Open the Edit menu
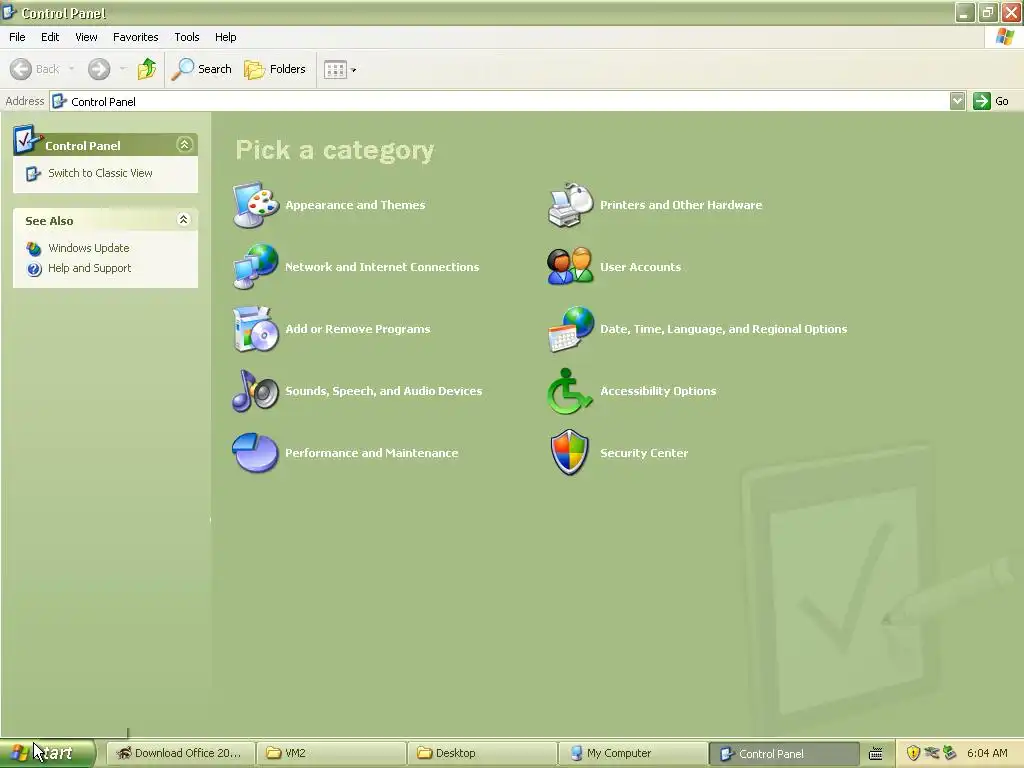The image size is (1024, 768). 50,37
